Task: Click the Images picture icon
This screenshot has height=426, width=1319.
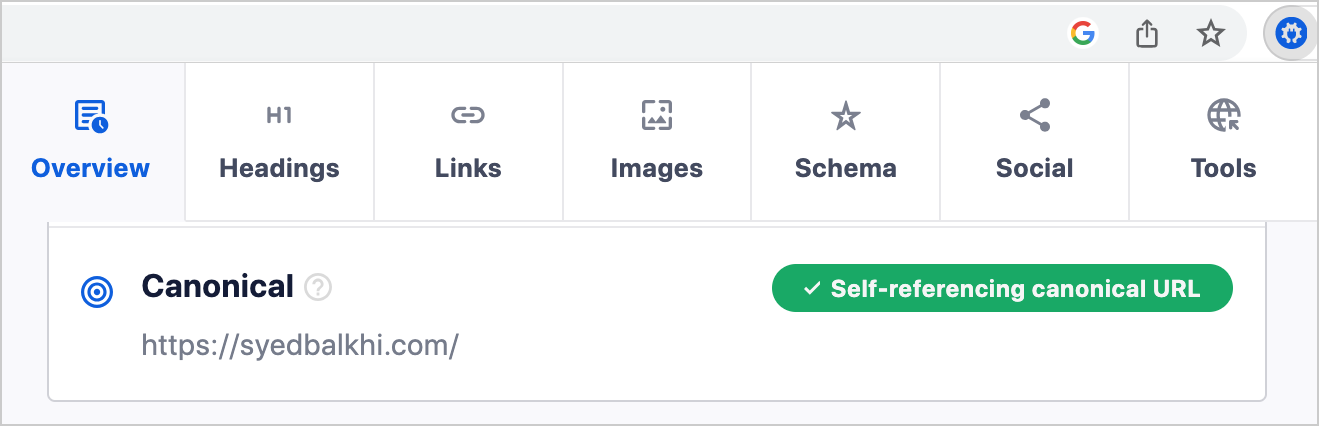Action: pos(657,116)
